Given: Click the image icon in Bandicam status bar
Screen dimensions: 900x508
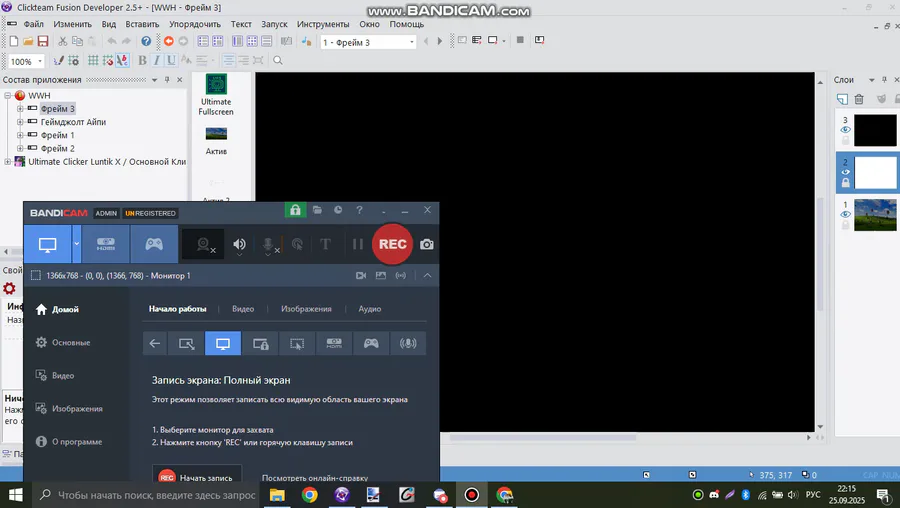Looking at the screenshot, I should point(381,276).
